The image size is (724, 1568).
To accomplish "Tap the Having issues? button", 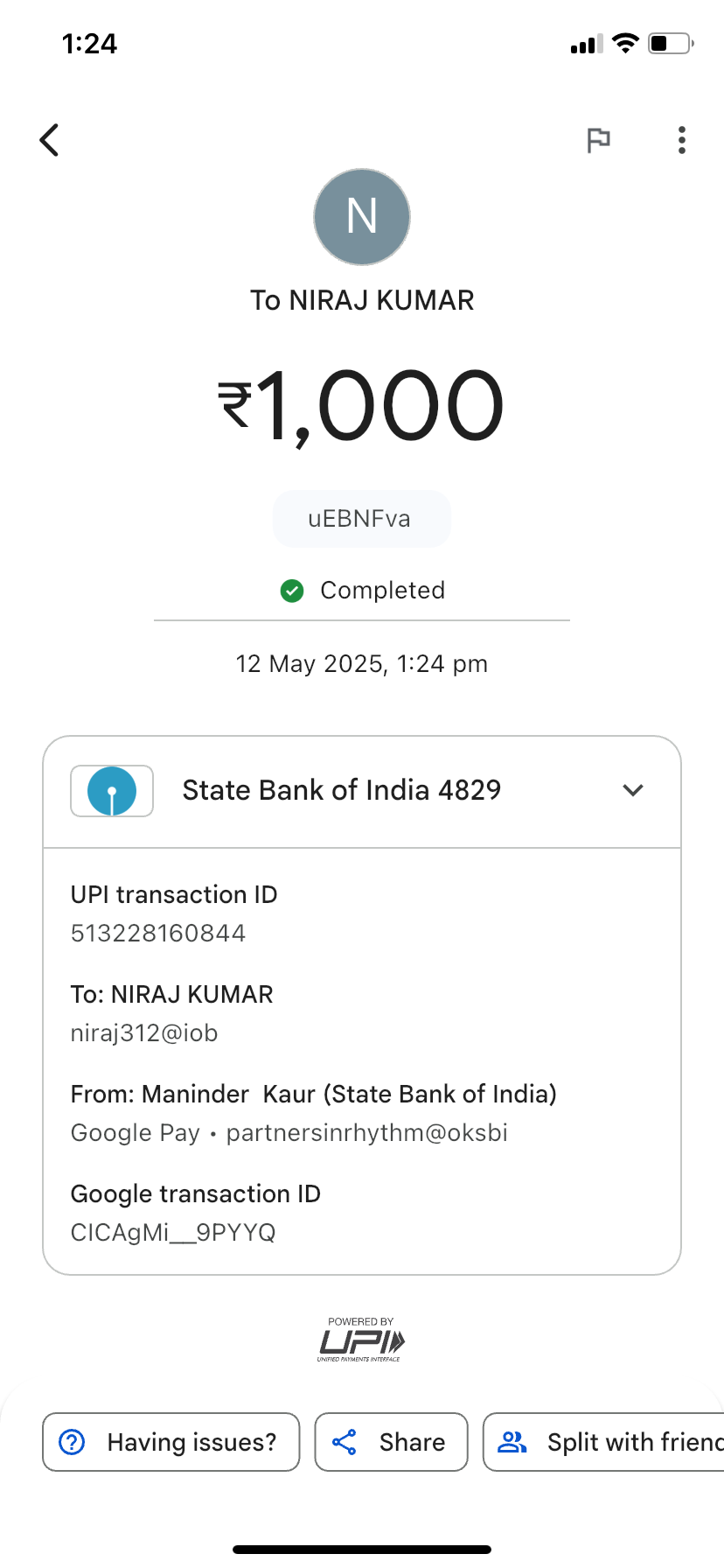I will (x=171, y=1442).
